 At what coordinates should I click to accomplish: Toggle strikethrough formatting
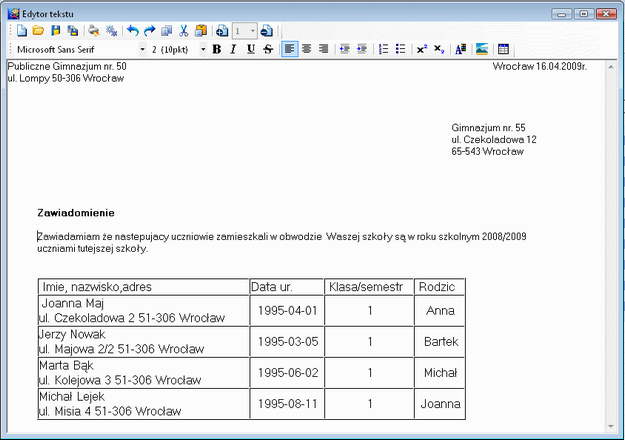coord(268,49)
